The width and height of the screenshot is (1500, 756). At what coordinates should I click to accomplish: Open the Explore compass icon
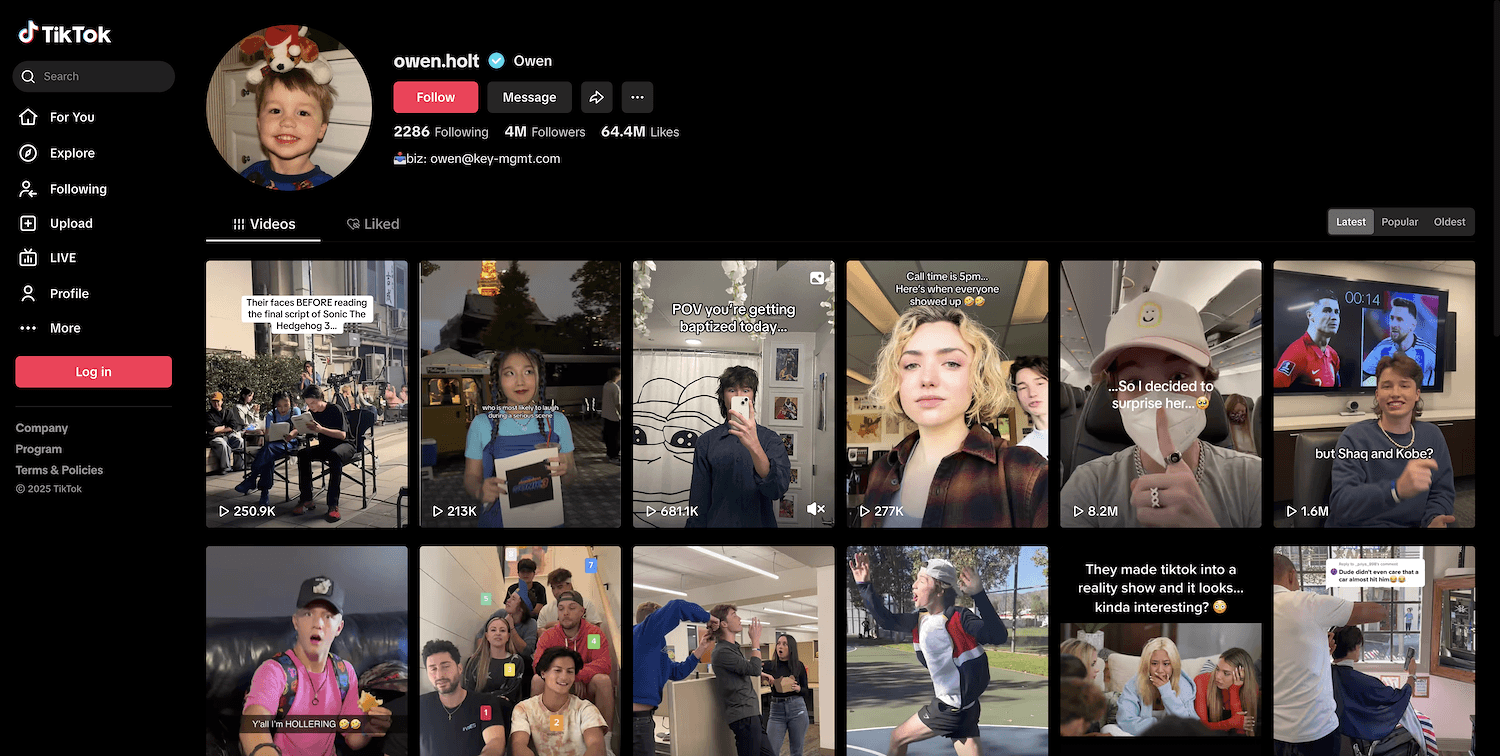(29, 153)
